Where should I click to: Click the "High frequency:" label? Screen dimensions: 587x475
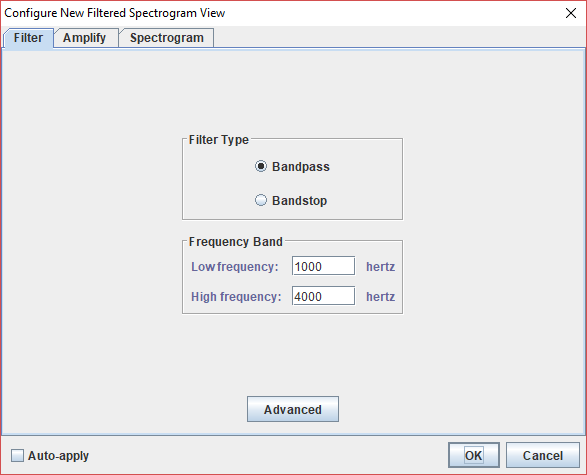[x=236, y=296]
